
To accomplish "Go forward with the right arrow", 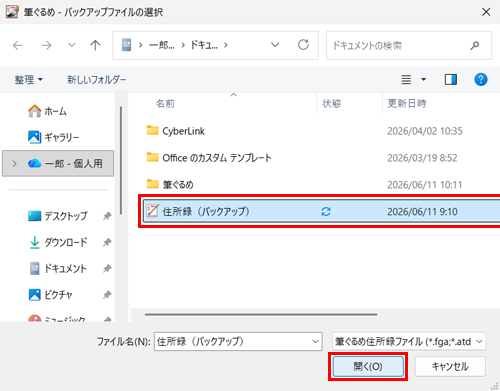I will (46, 45).
